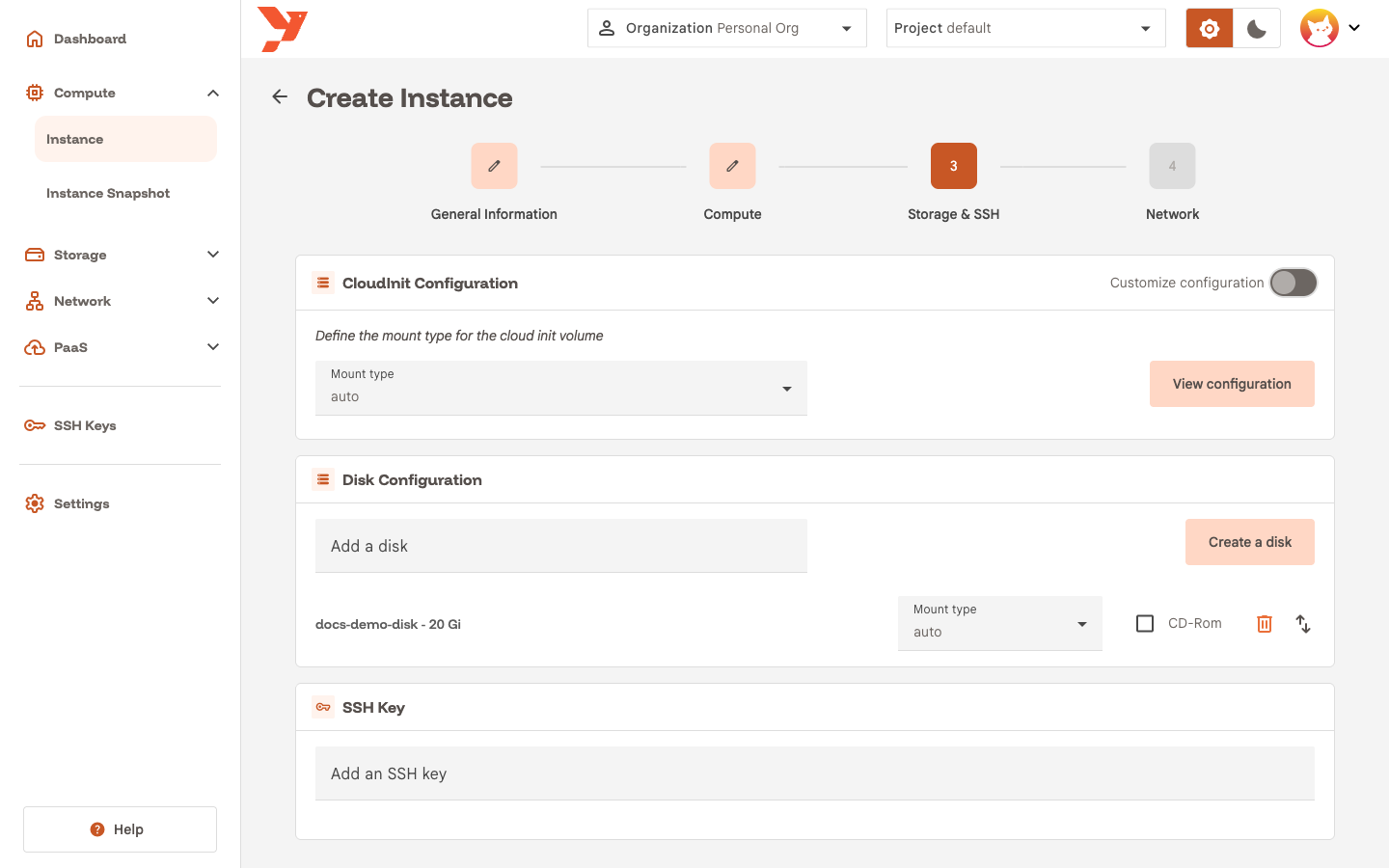
Task: Click the General Information step pencil icon
Action: pyautogui.click(x=494, y=166)
